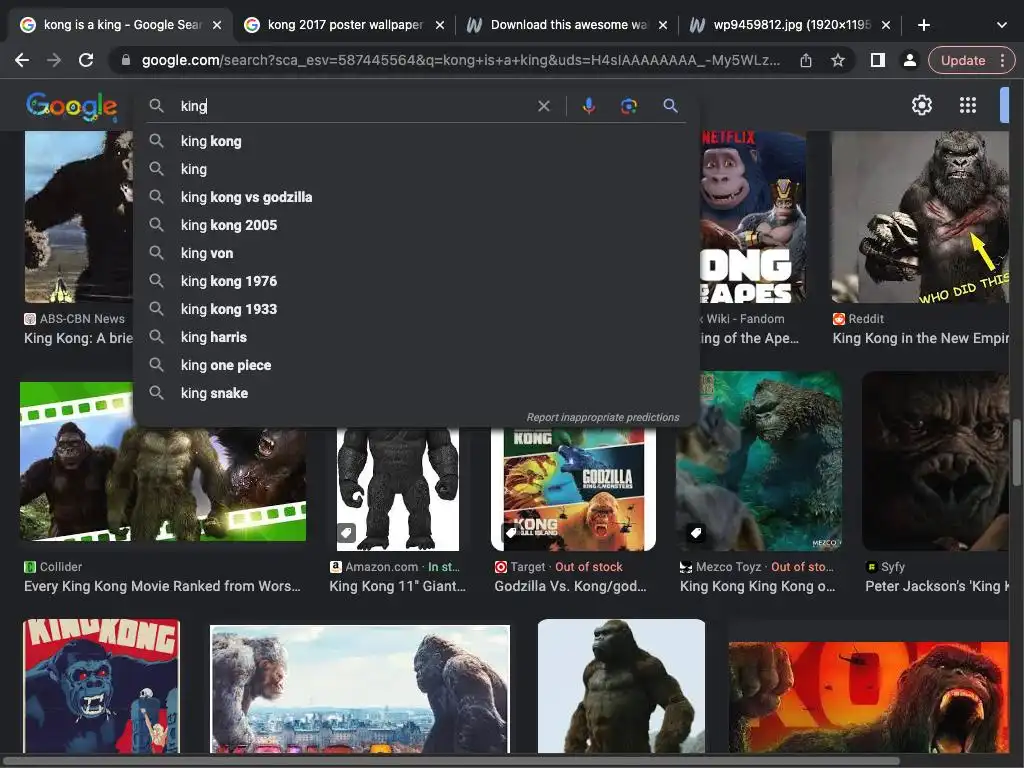The width and height of the screenshot is (1024, 768).
Task: Click 'Every King Kong Movie Ranked' link
Action: tap(162, 586)
